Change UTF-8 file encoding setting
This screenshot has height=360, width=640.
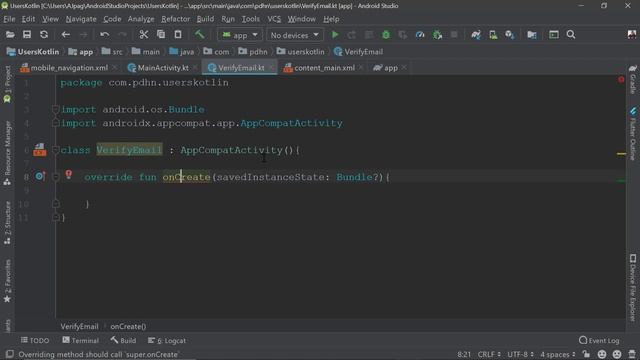tap(520, 354)
